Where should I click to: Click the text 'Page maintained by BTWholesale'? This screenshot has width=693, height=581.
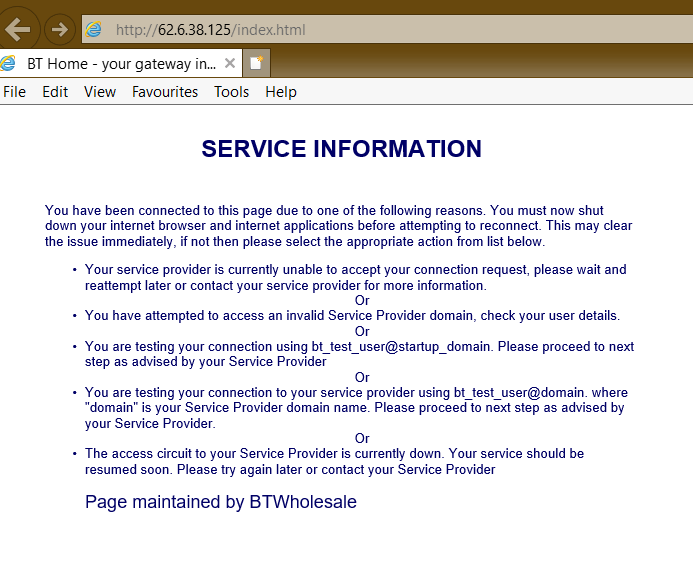(221, 502)
